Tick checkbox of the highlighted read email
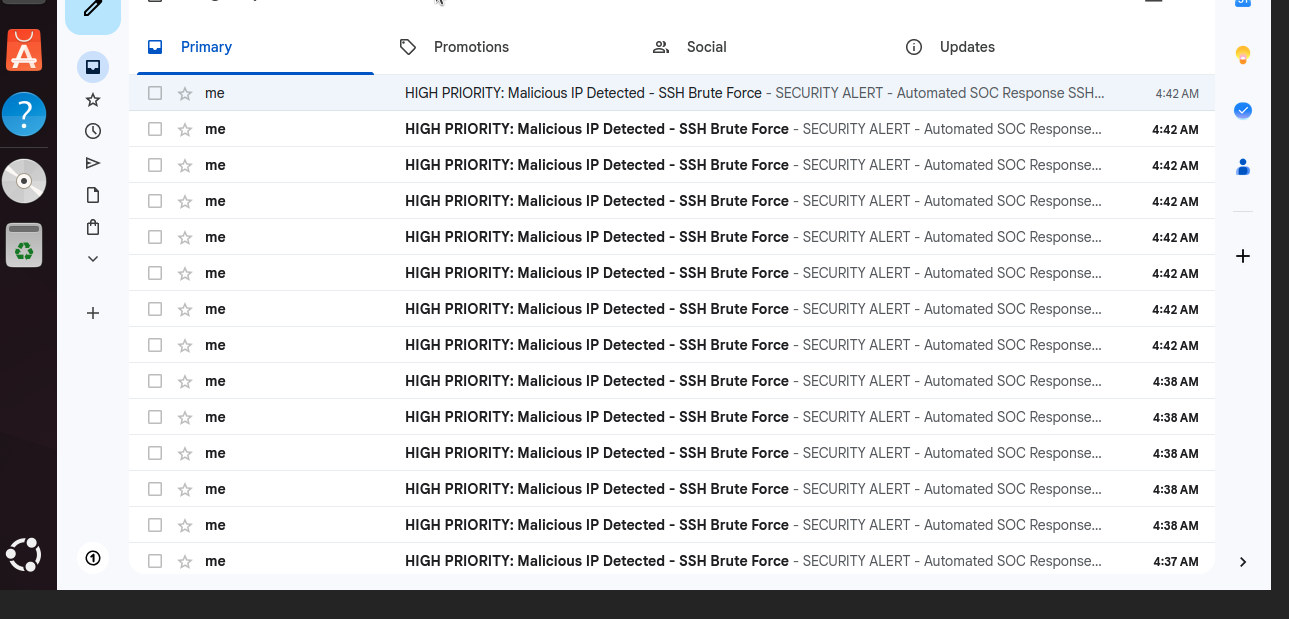The width and height of the screenshot is (1289, 619). pyautogui.click(x=155, y=93)
